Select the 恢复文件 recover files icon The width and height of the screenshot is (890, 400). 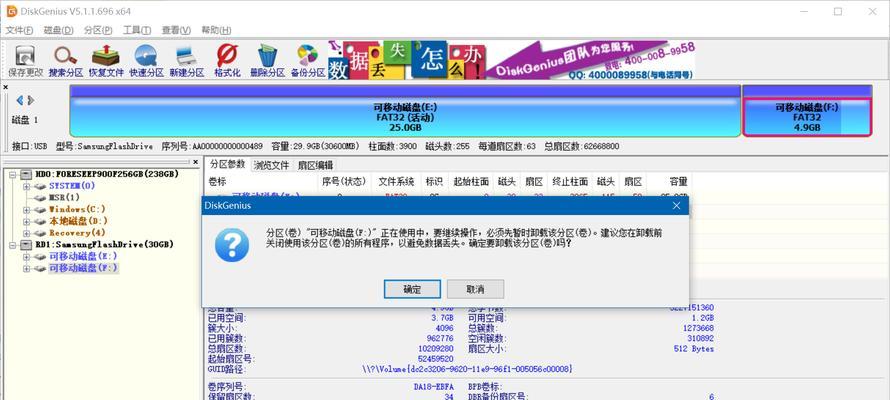pos(106,61)
